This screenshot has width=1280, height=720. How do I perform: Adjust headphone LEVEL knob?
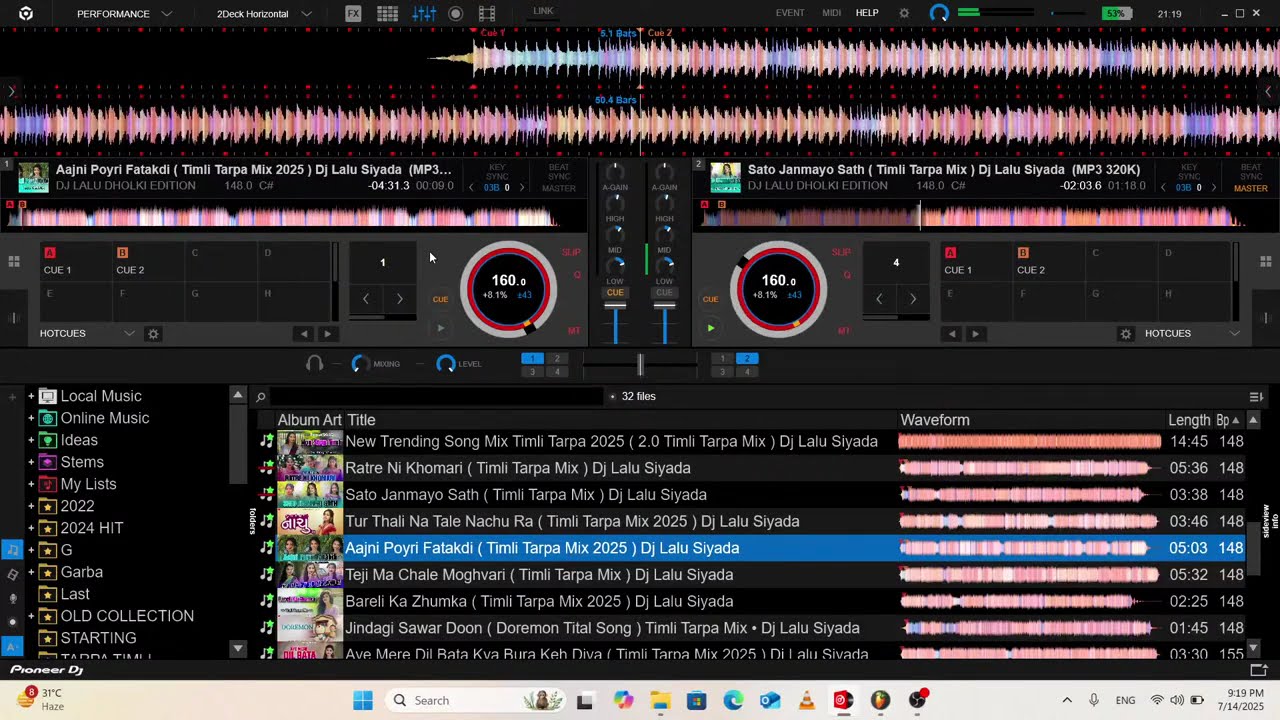pyautogui.click(x=446, y=364)
